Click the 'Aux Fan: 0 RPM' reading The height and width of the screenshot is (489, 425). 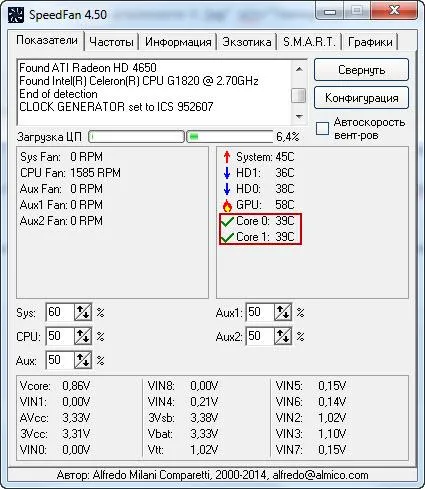point(61,189)
